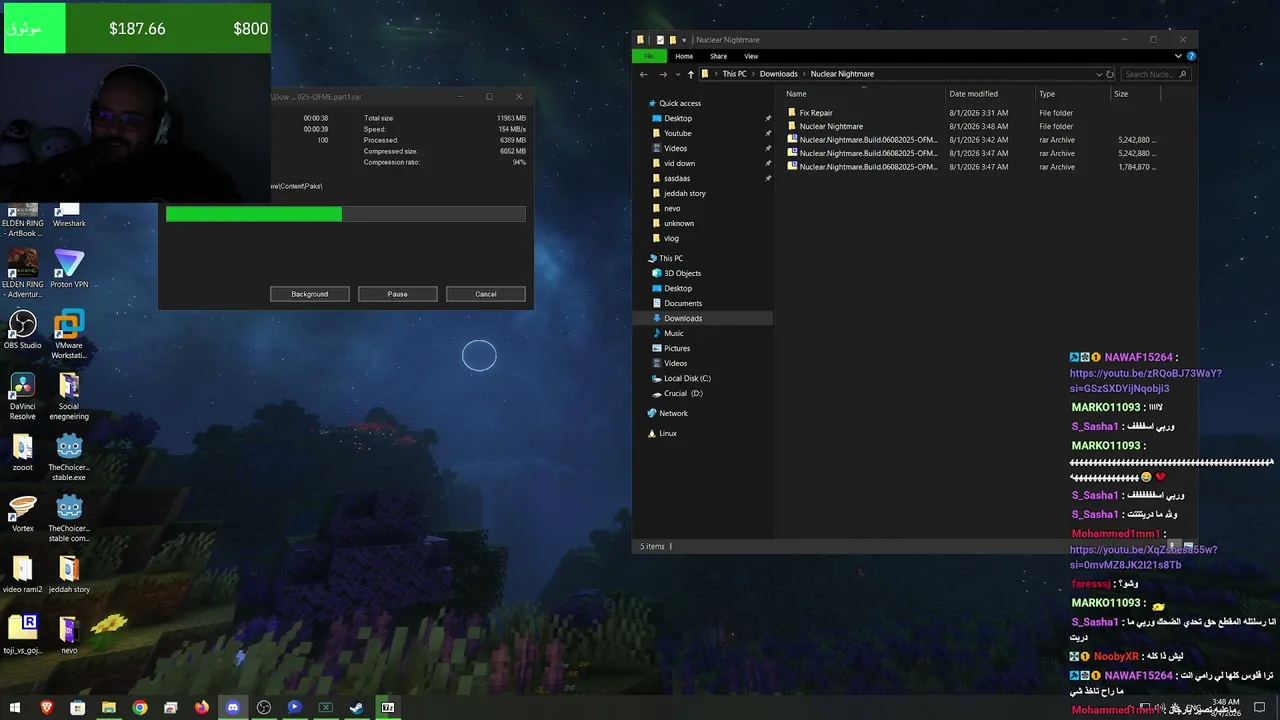Refresh the Nuclear Nightmare folder view

1110,74
